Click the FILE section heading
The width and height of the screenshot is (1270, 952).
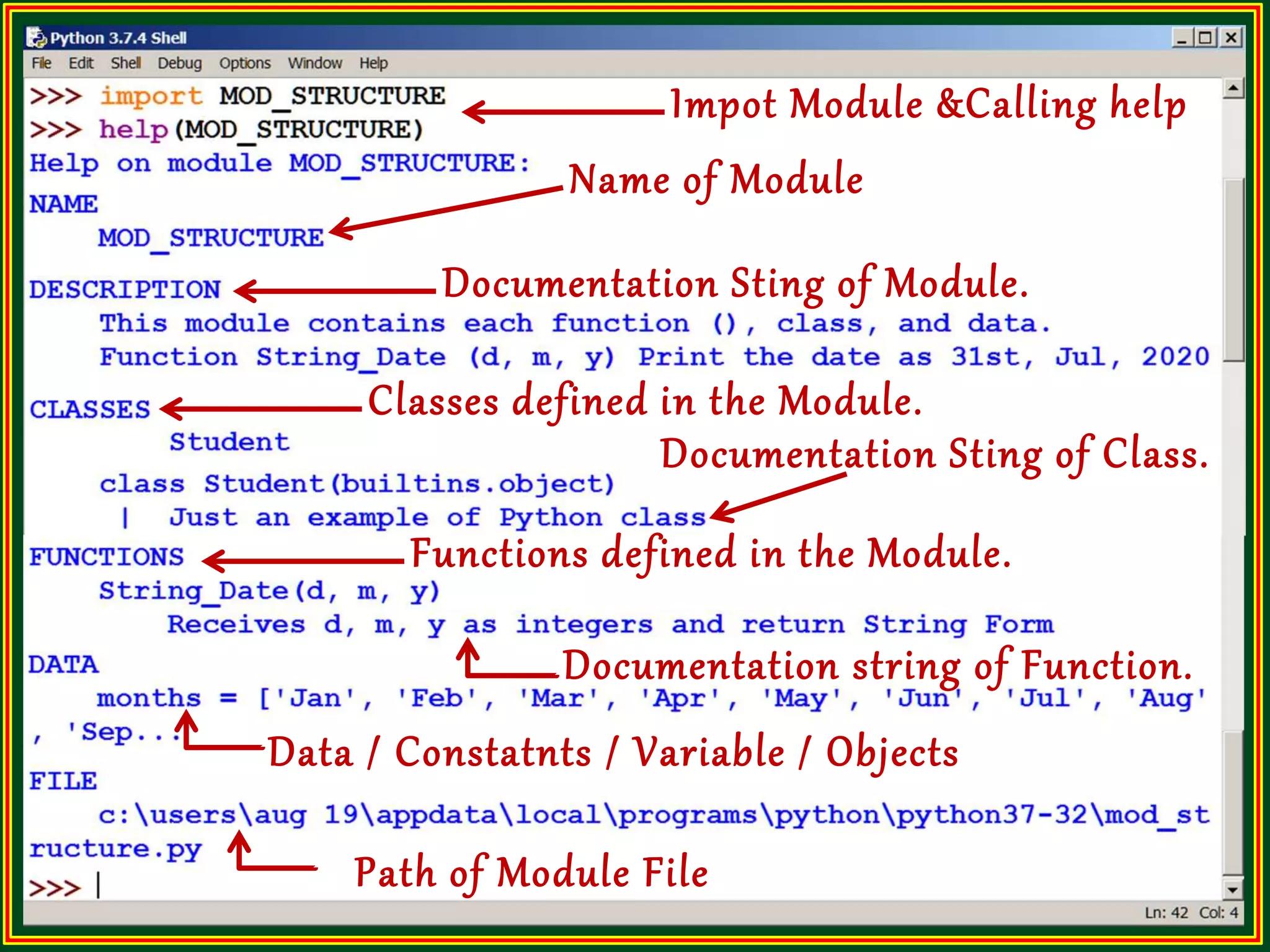(63, 782)
